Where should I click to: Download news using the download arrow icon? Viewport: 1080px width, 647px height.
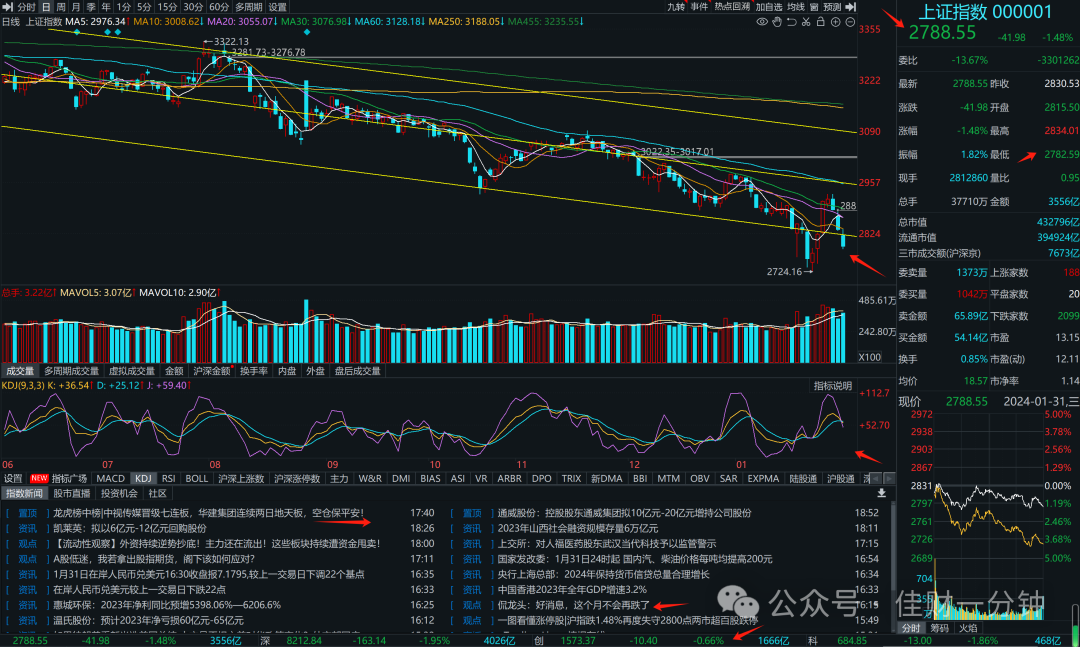tap(882, 493)
